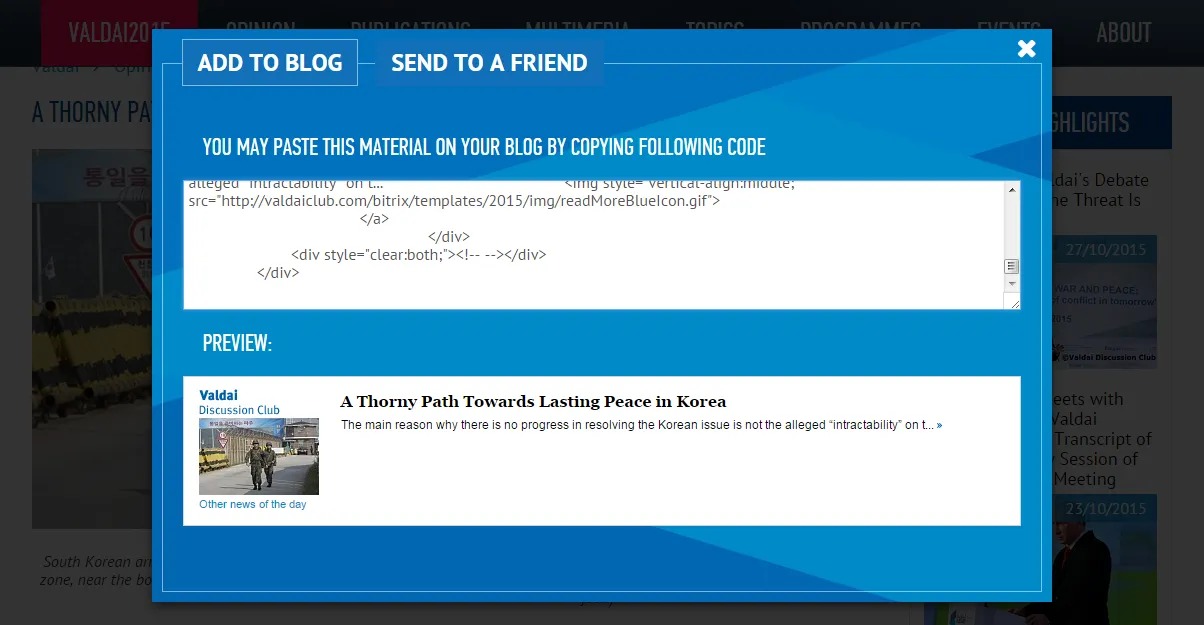Follow the 'Other news of the day' link

253,505
